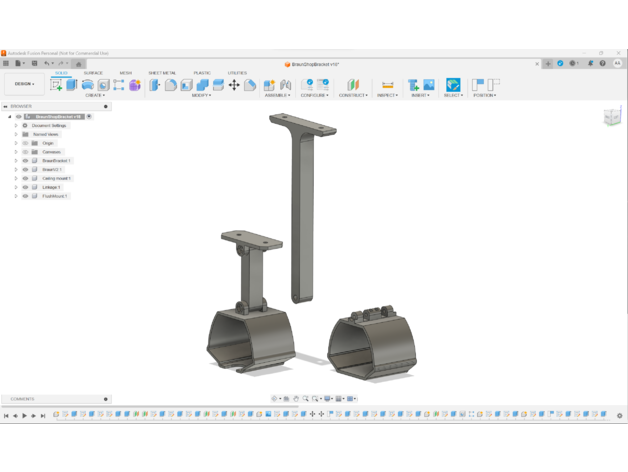Open the CONSTRUCT dropdown menu

point(352,96)
